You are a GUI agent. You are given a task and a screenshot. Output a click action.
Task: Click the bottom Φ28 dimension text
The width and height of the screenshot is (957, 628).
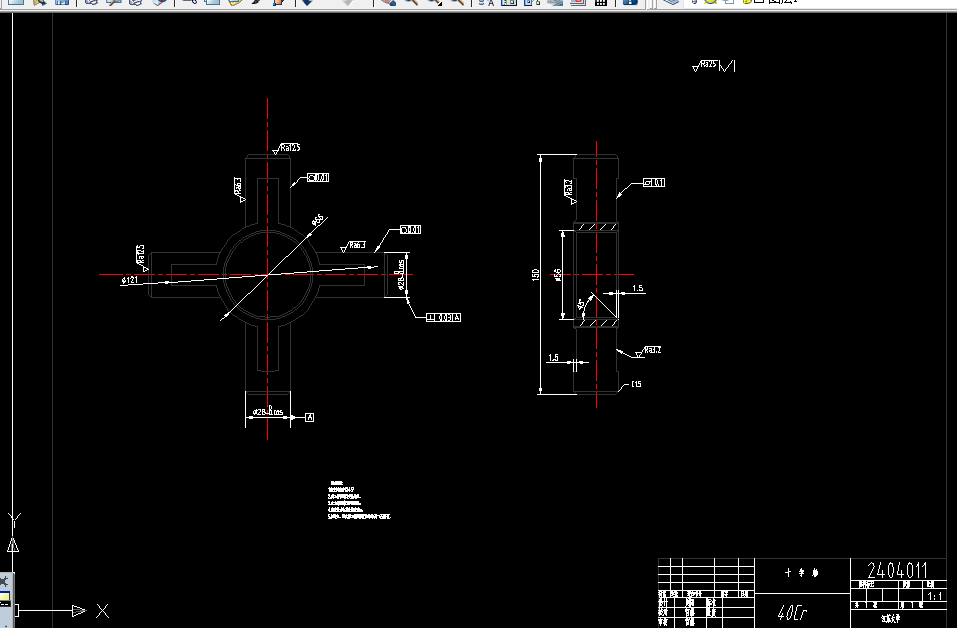tap(269, 412)
